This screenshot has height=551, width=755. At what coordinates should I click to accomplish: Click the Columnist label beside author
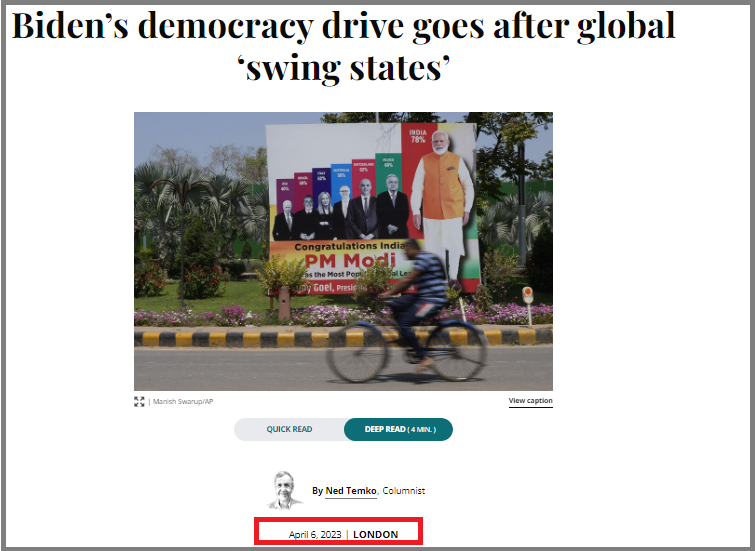[x=404, y=491]
